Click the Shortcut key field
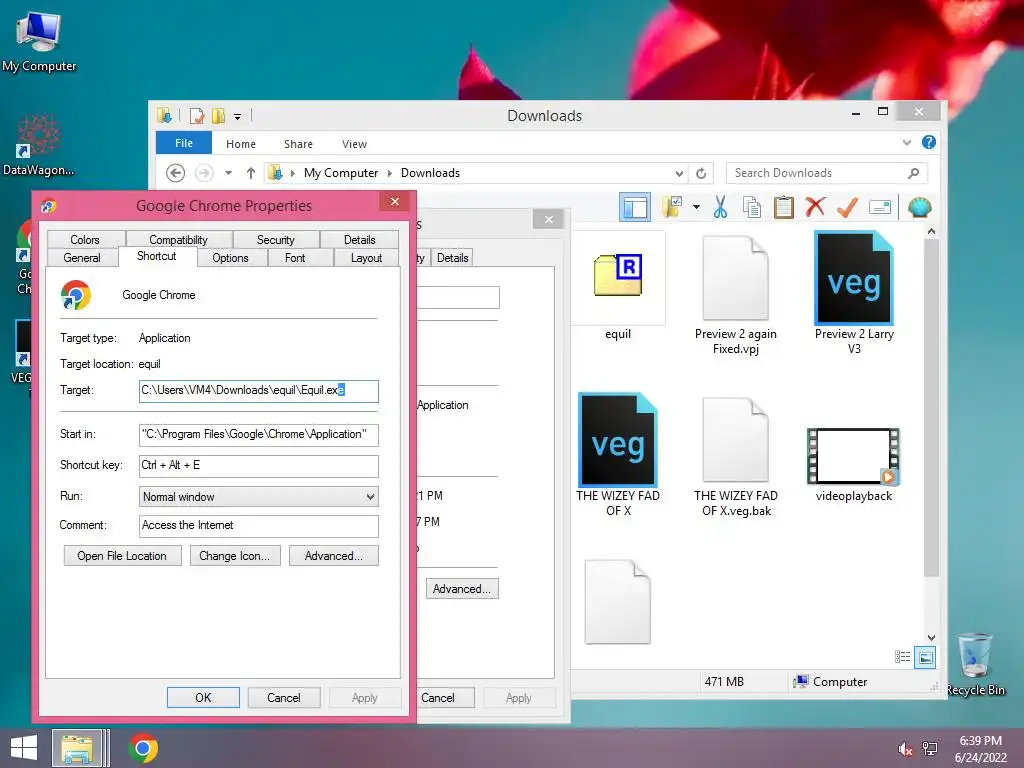1024x768 pixels. coord(259,465)
